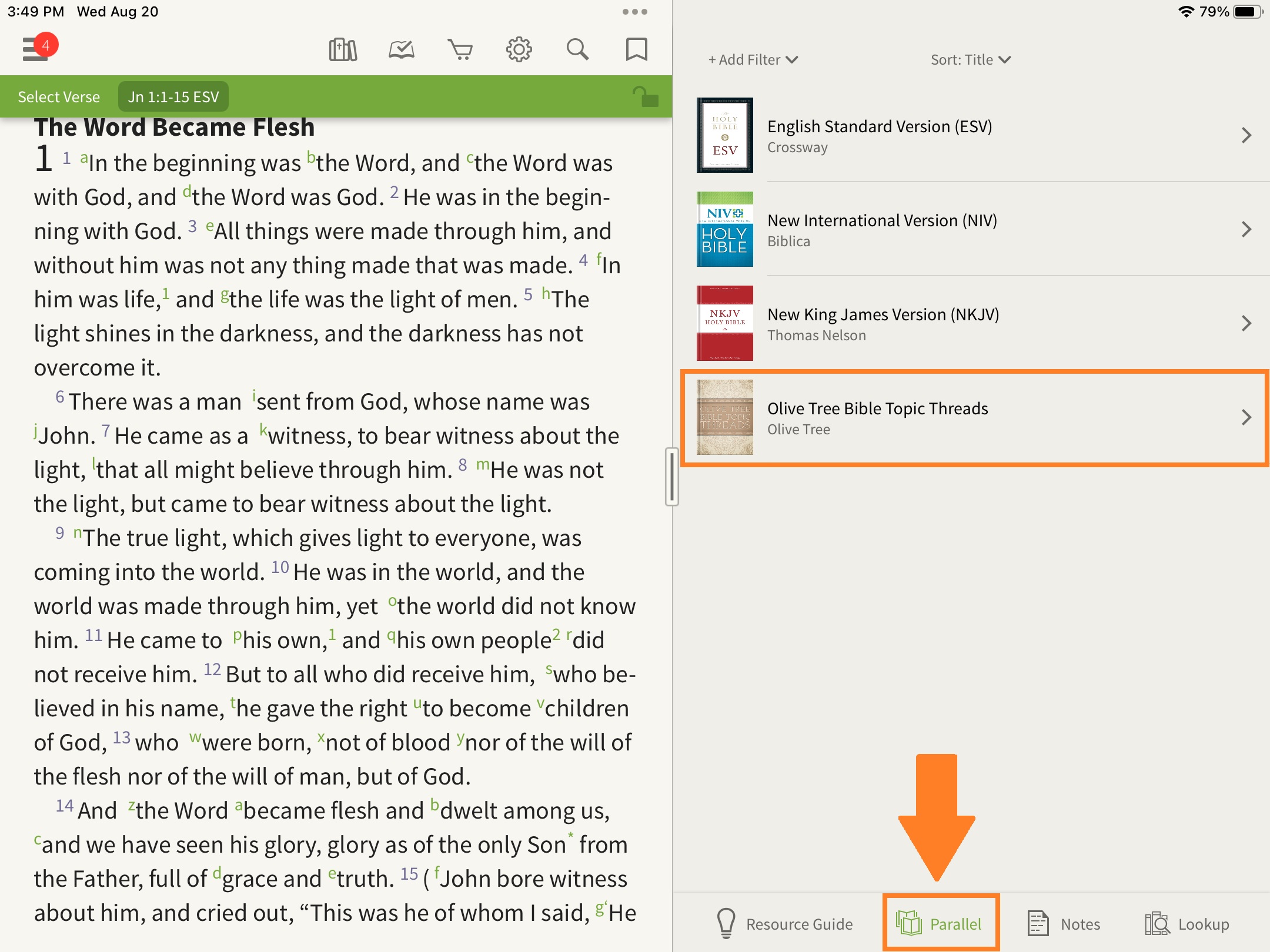1270x952 pixels.
Task: Toggle the sync lock icon
Action: coord(645,96)
